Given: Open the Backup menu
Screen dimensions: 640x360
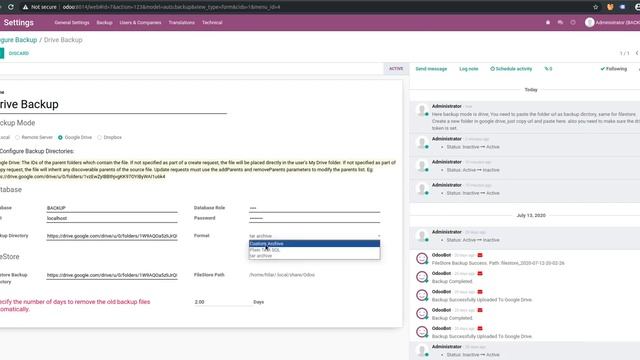Looking at the screenshot, I should [104, 22].
